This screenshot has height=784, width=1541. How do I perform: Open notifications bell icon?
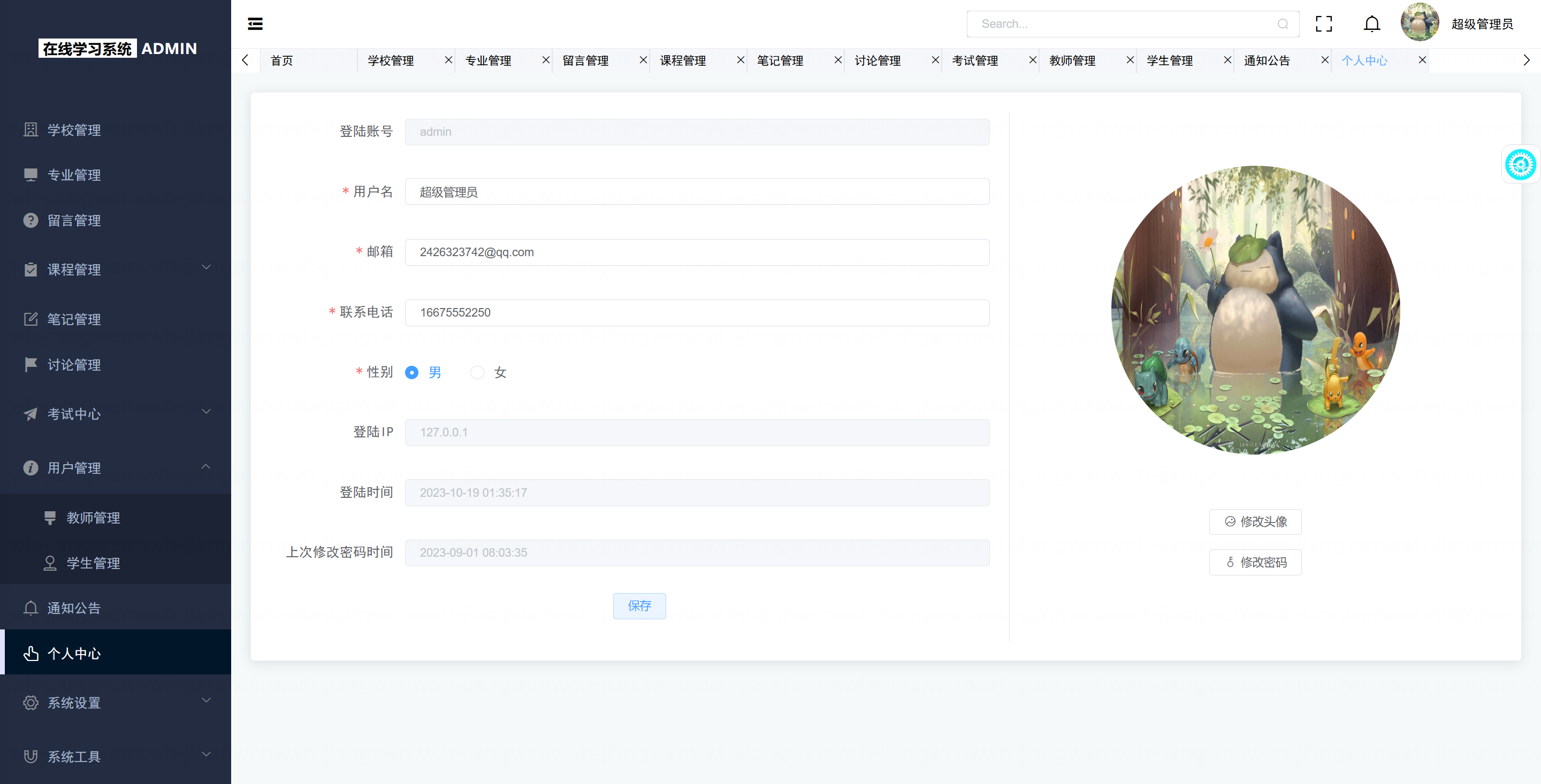[1372, 24]
